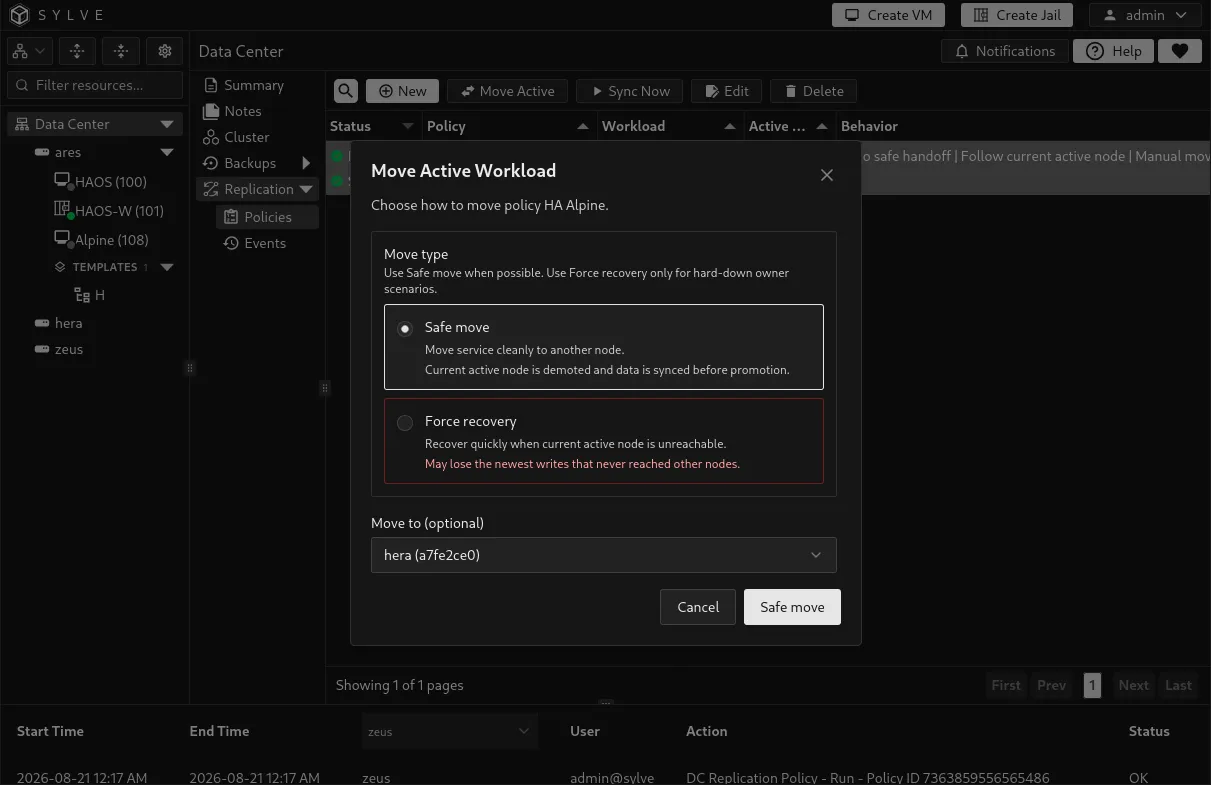The image size is (1211, 785).
Task: Select HAOS-W (101) jail in tree
Action: (108, 211)
